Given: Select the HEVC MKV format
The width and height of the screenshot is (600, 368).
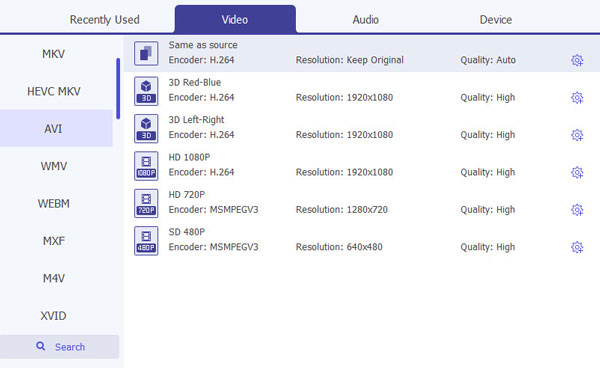Looking at the screenshot, I should click(54, 91).
